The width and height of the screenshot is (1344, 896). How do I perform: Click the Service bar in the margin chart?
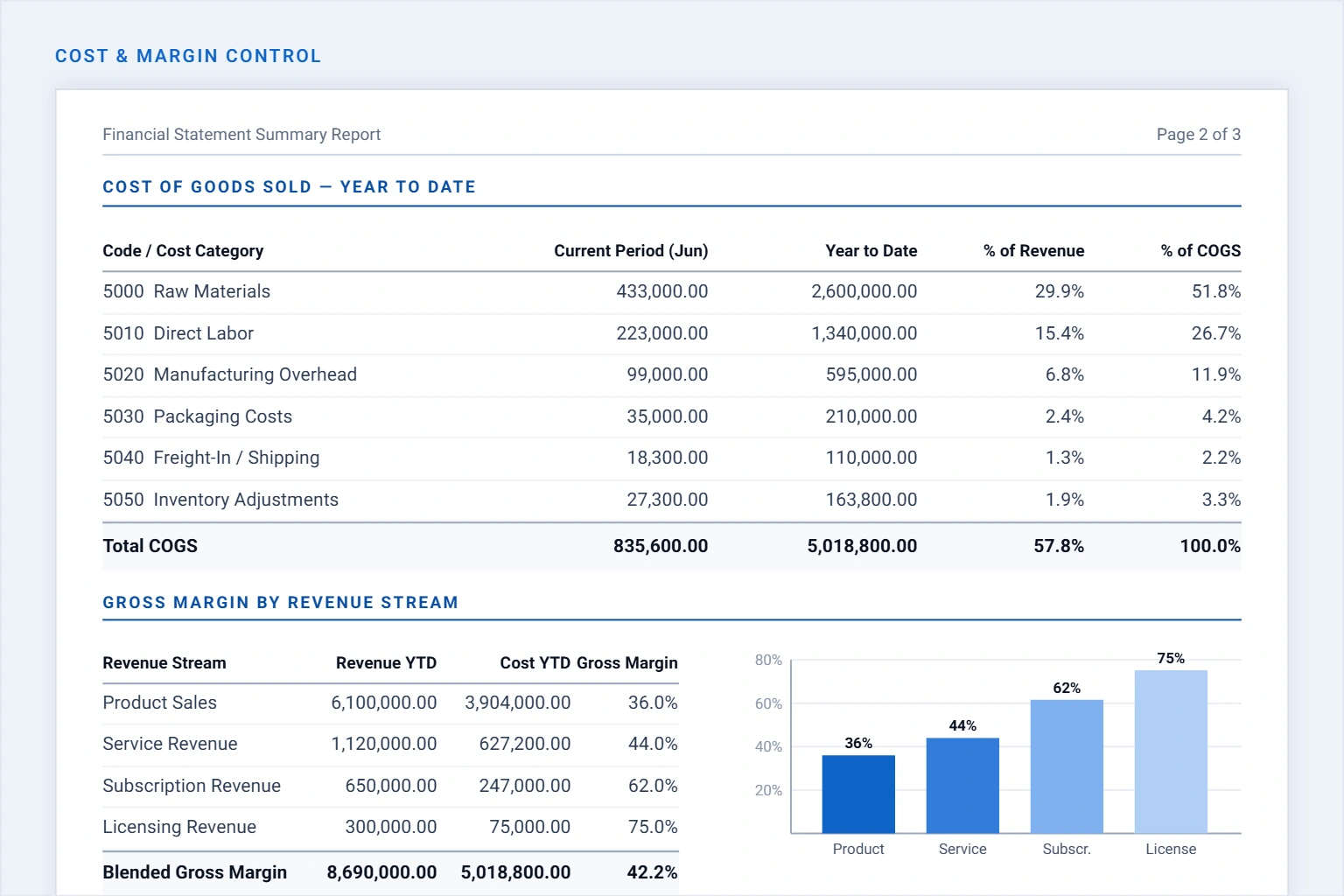coord(962,785)
